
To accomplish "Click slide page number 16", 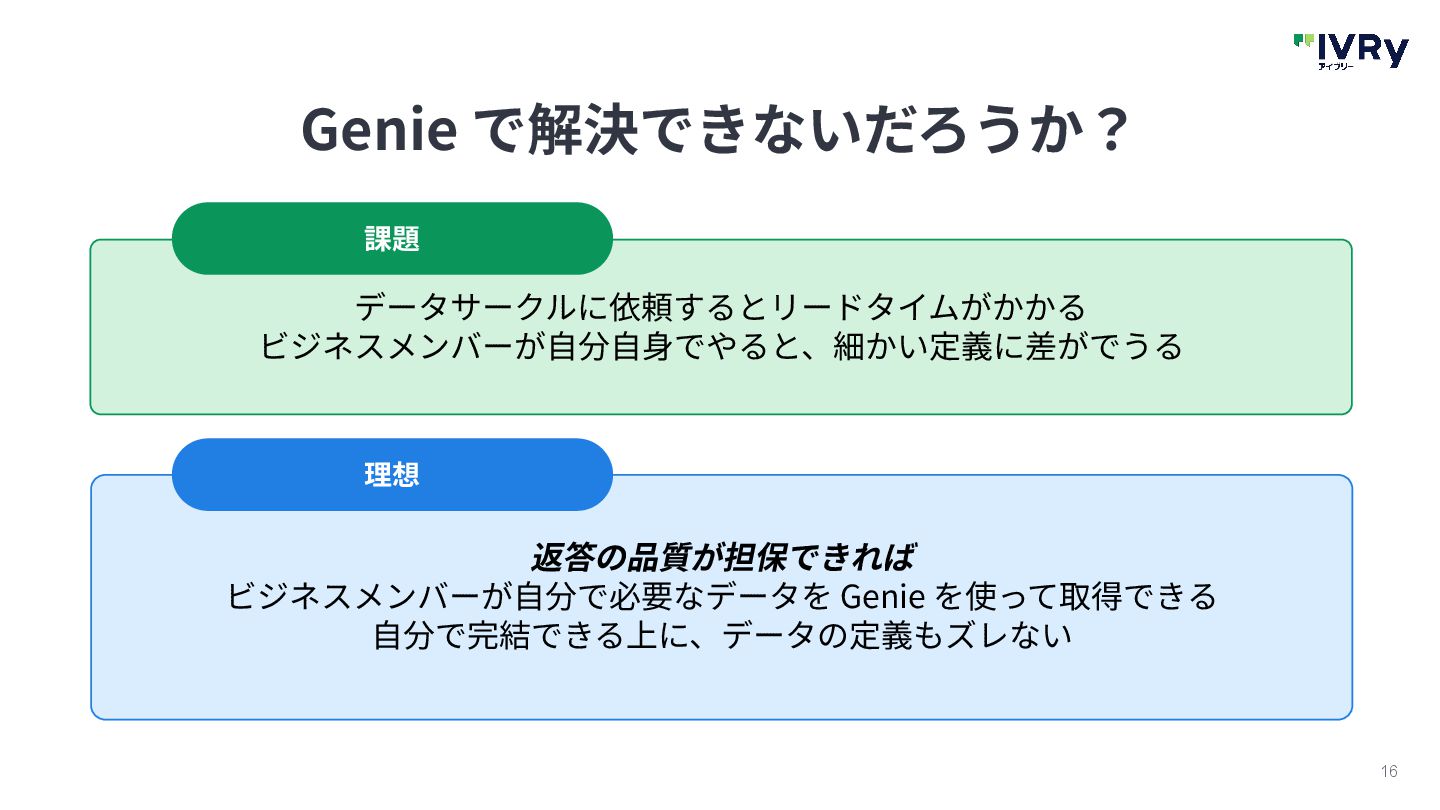I will 1389,771.
